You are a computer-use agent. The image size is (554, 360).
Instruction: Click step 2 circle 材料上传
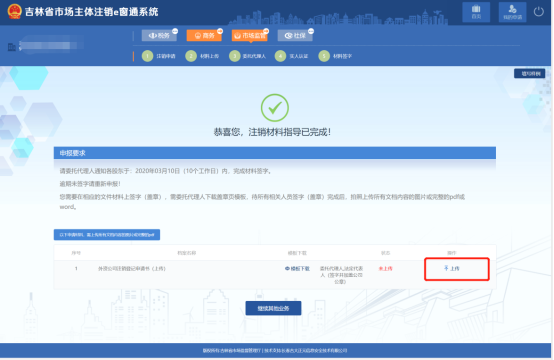(x=191, y=56)
